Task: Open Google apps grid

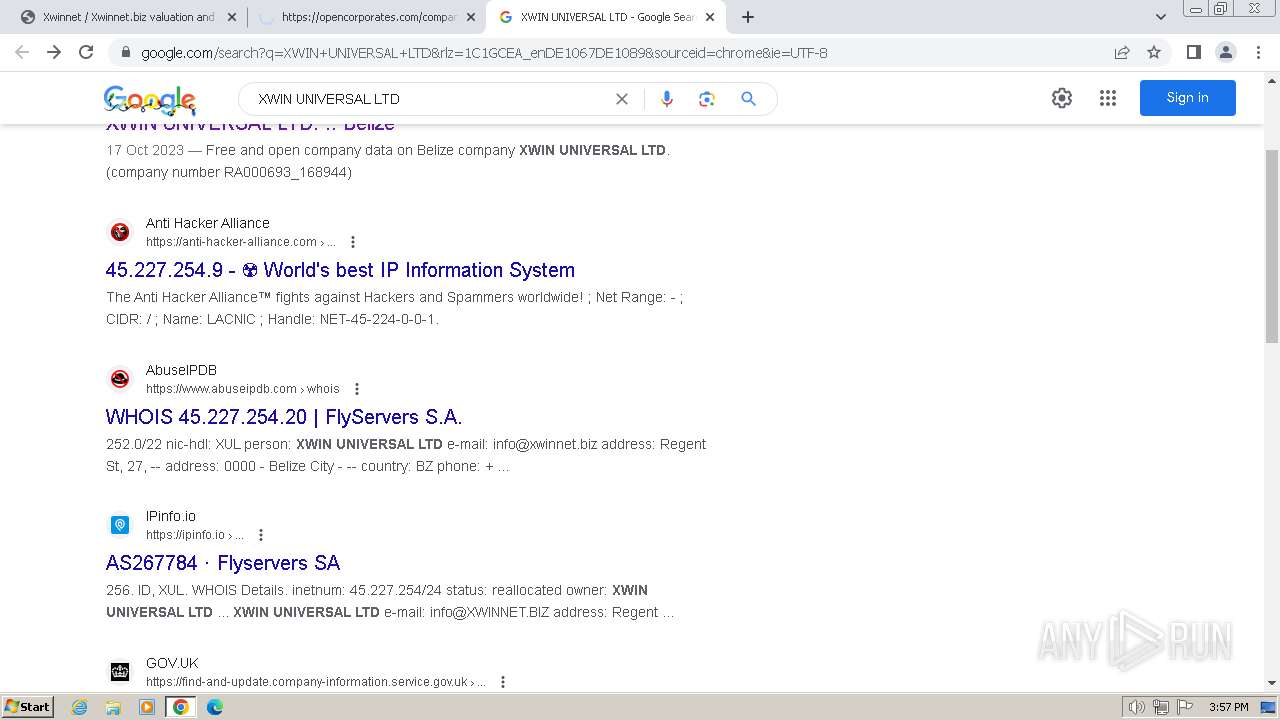Action: click(x=1108, y=98)
